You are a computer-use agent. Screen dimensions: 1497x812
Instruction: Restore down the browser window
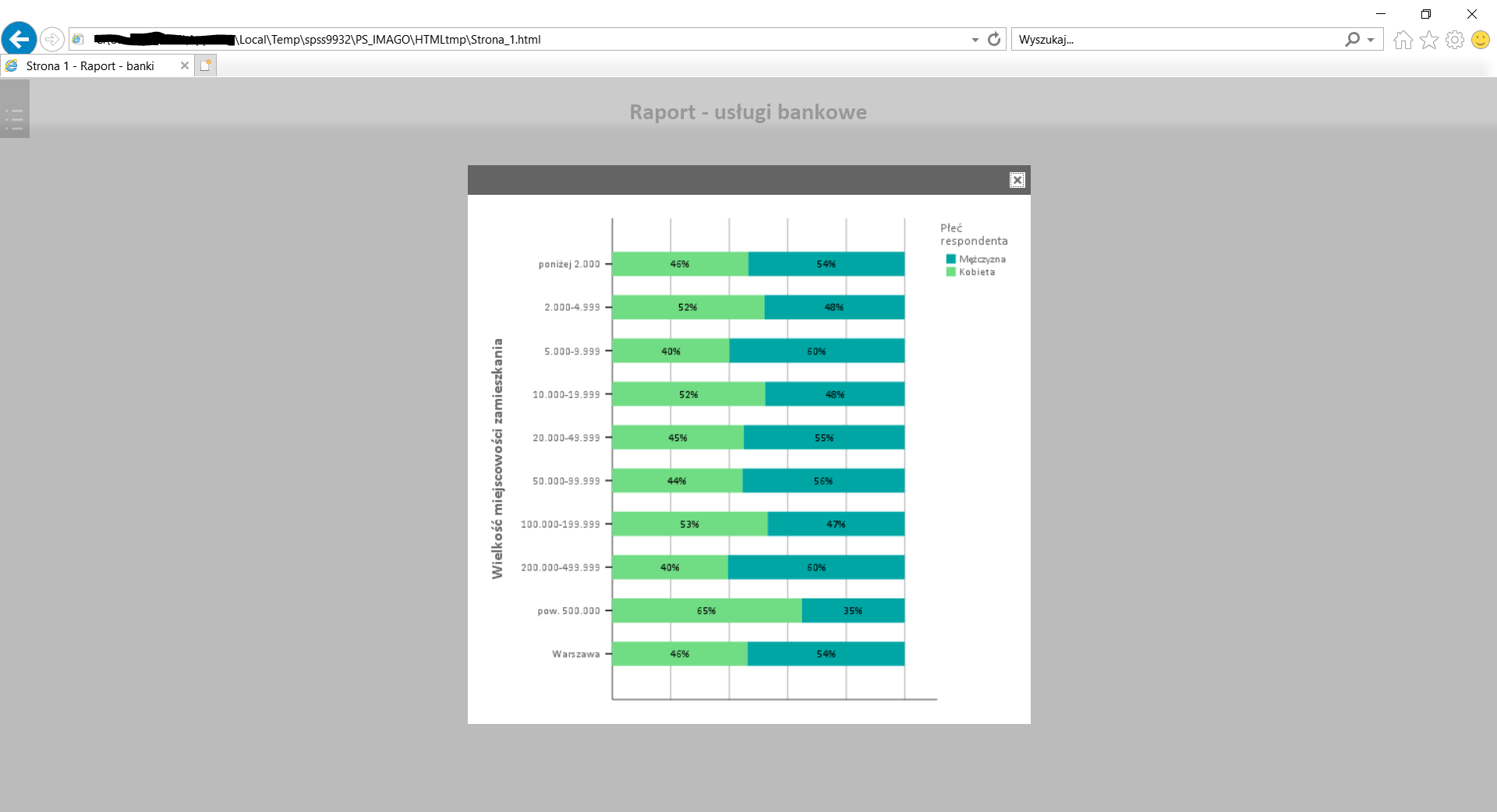(x=1426, y=14)
